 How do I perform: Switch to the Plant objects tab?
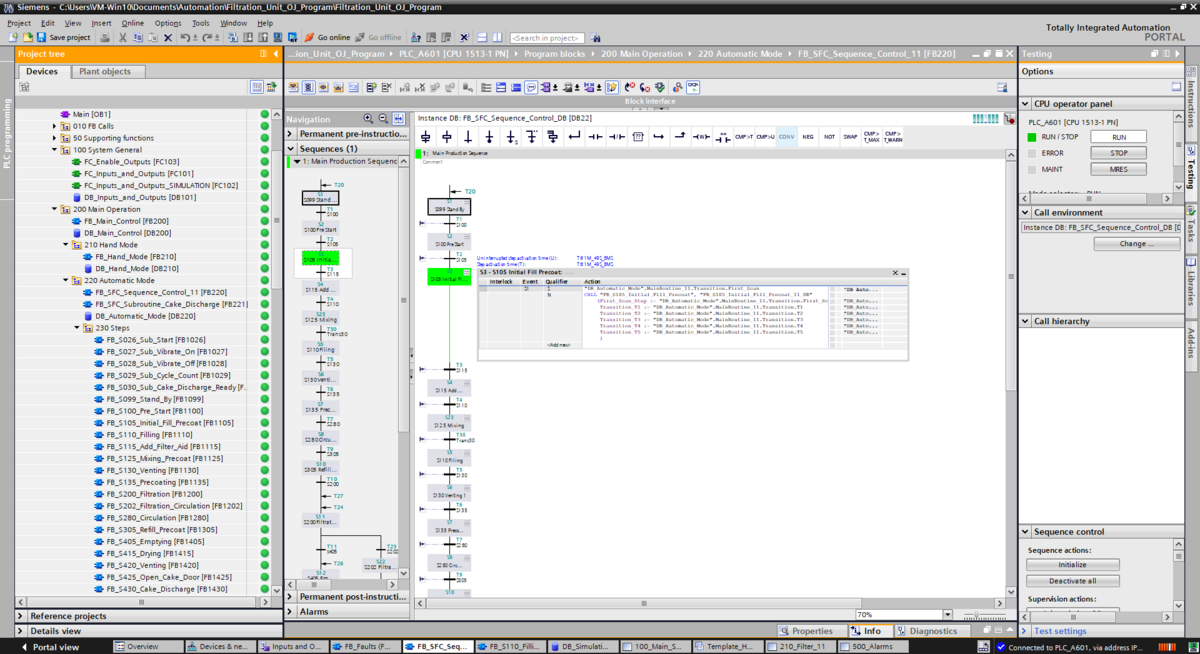[104, 72]
